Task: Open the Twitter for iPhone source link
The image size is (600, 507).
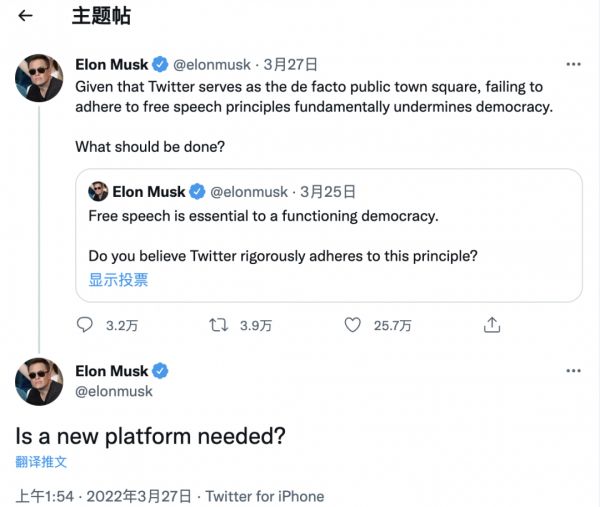Action: (x=265, y=496)
